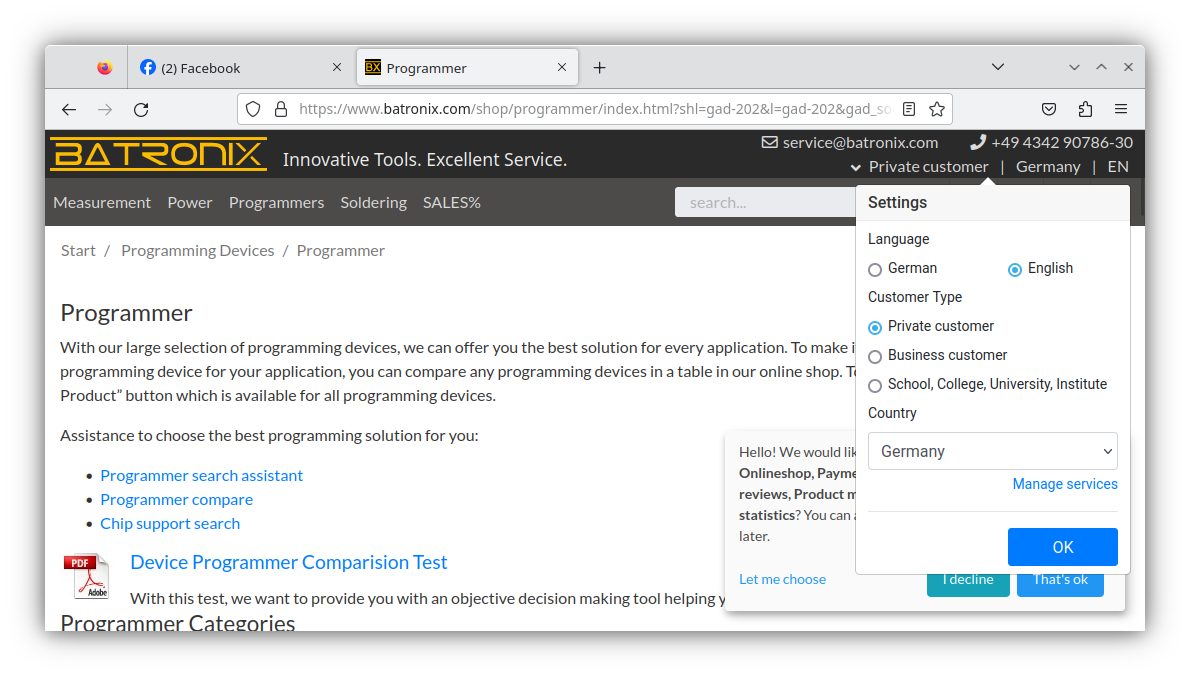
Task: Choose Business customer type
Action: (874, 355)
